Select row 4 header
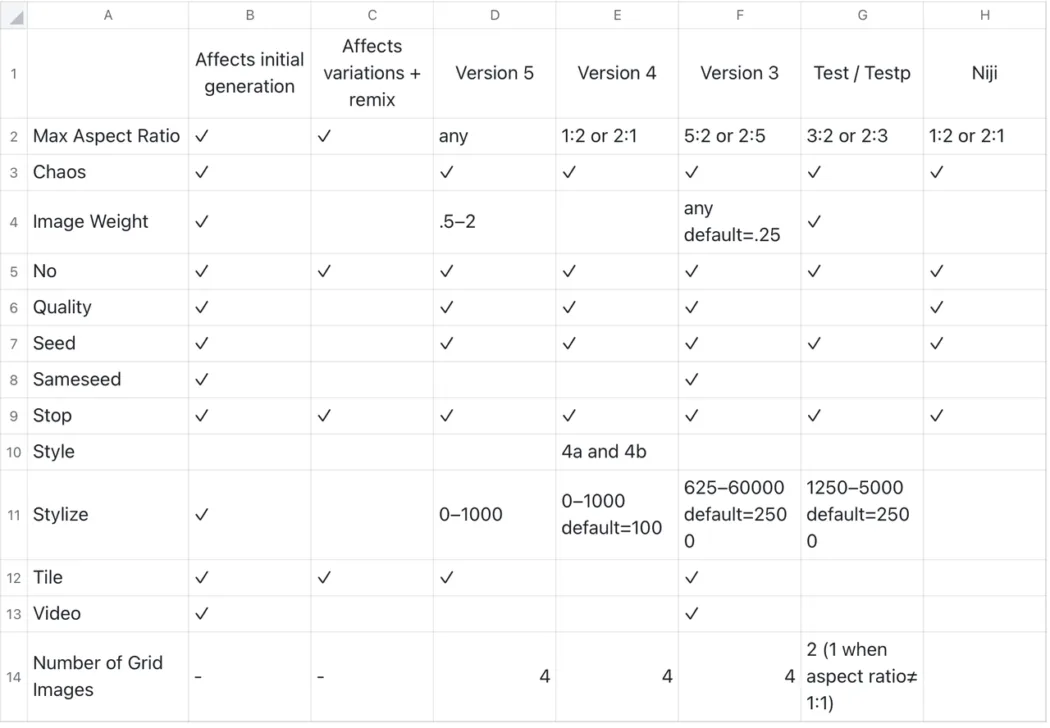1050x728 pixels. click(x=14, y=222)
